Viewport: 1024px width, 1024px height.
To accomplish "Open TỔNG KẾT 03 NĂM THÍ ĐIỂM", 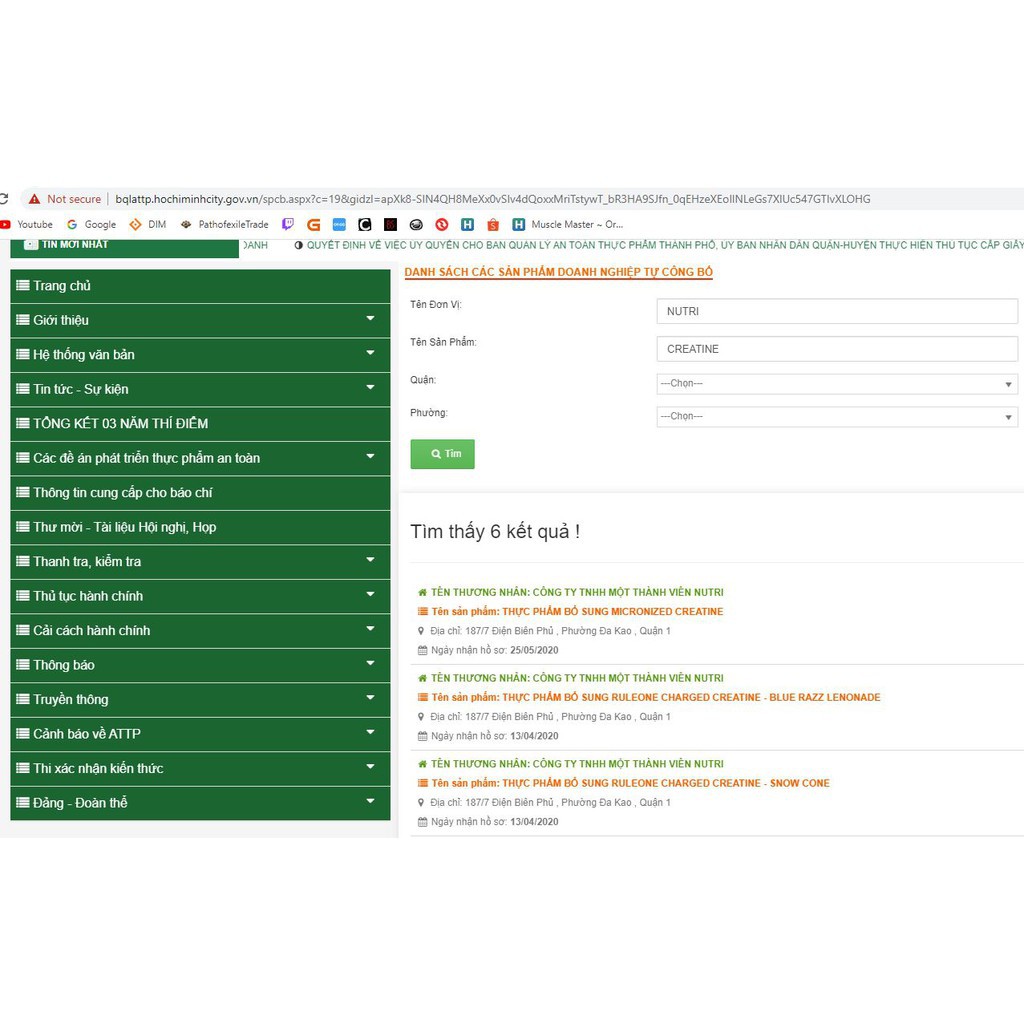I will 120,424.
